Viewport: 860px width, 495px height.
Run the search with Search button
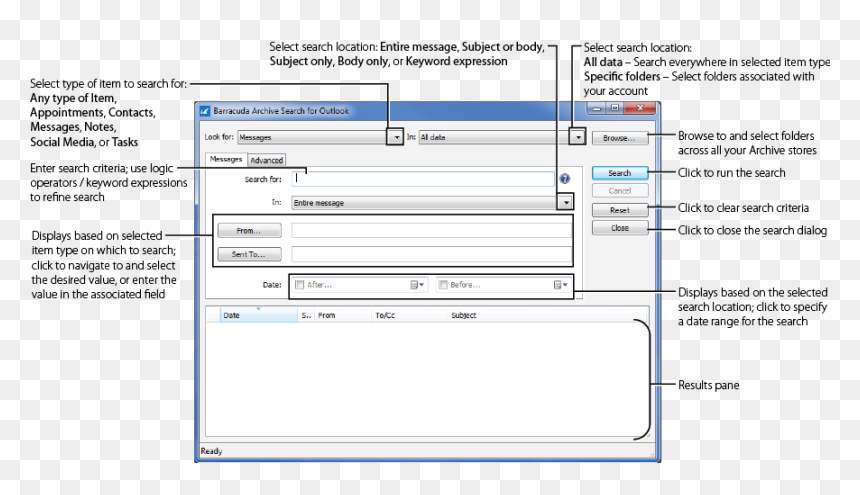[620, 173]
